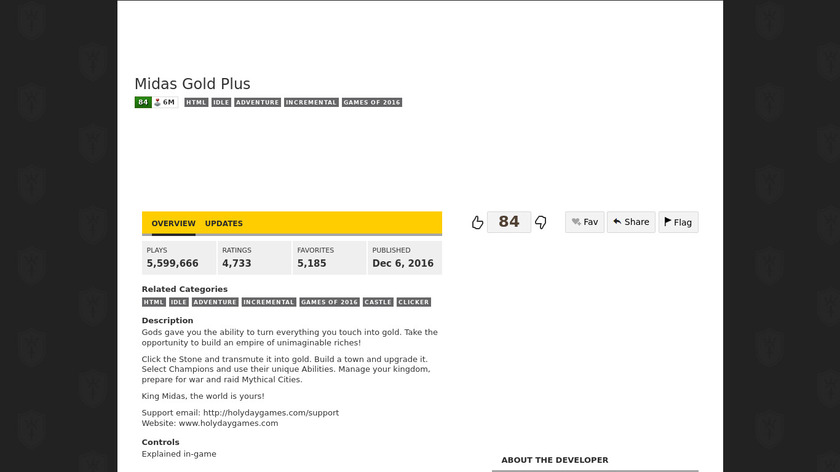Switch to the Updates tab
This screenshot has width=840, height=472.
[224, 224]
